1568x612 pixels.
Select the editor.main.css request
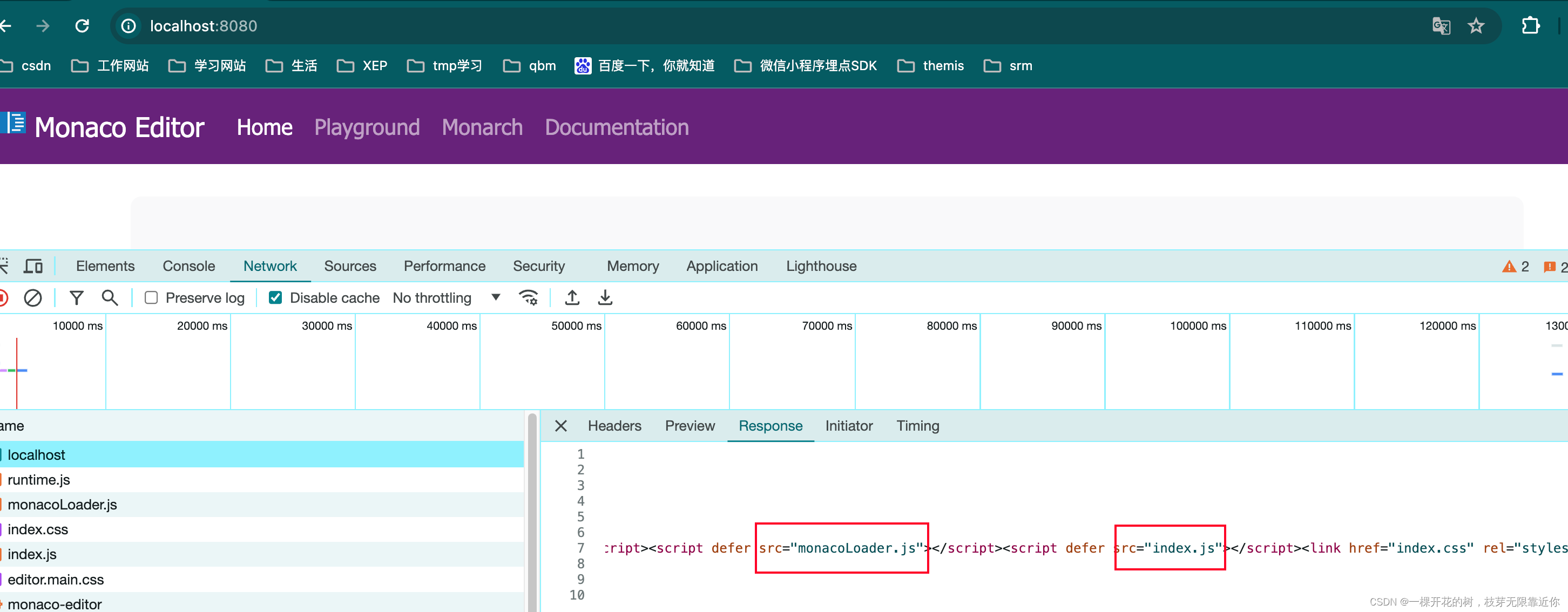point(262,579)
